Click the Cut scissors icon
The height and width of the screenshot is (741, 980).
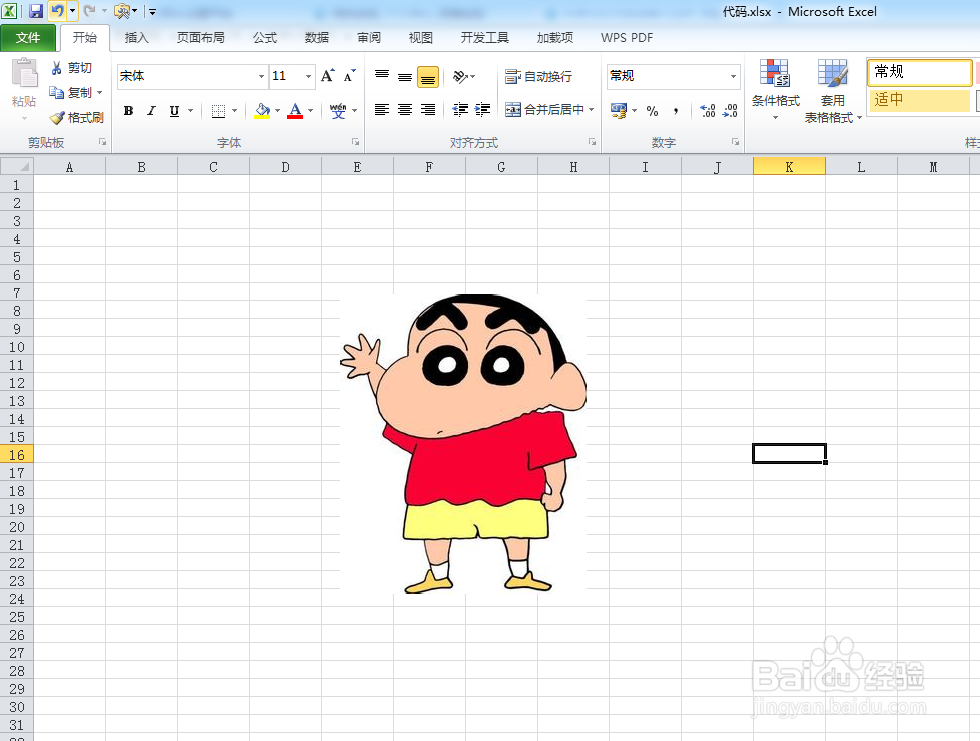click(x=57, y=67)
